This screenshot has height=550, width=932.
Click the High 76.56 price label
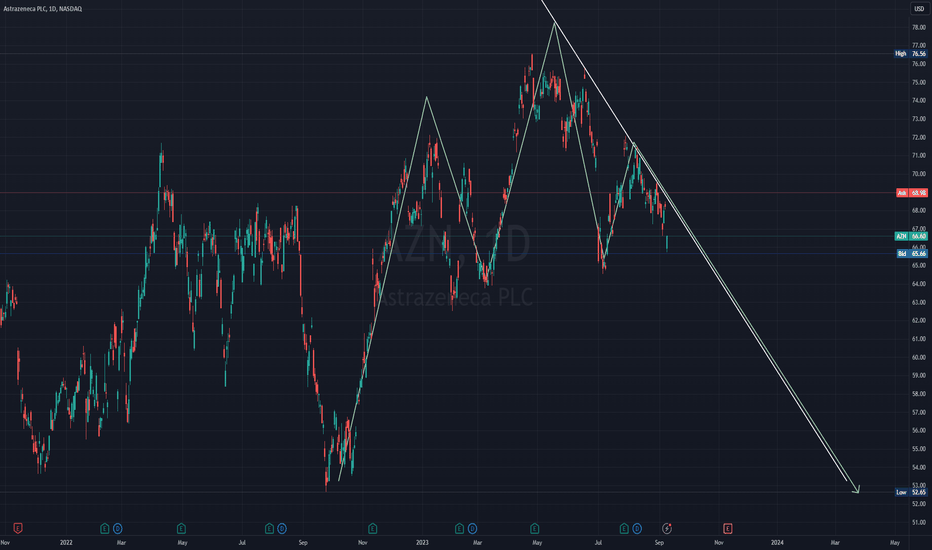click(x=911, y=54)
